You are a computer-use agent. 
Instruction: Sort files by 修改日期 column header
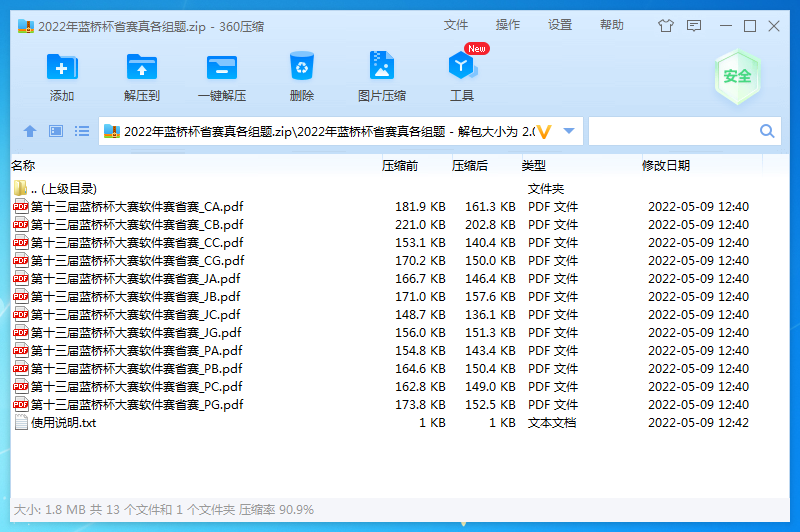665,166
